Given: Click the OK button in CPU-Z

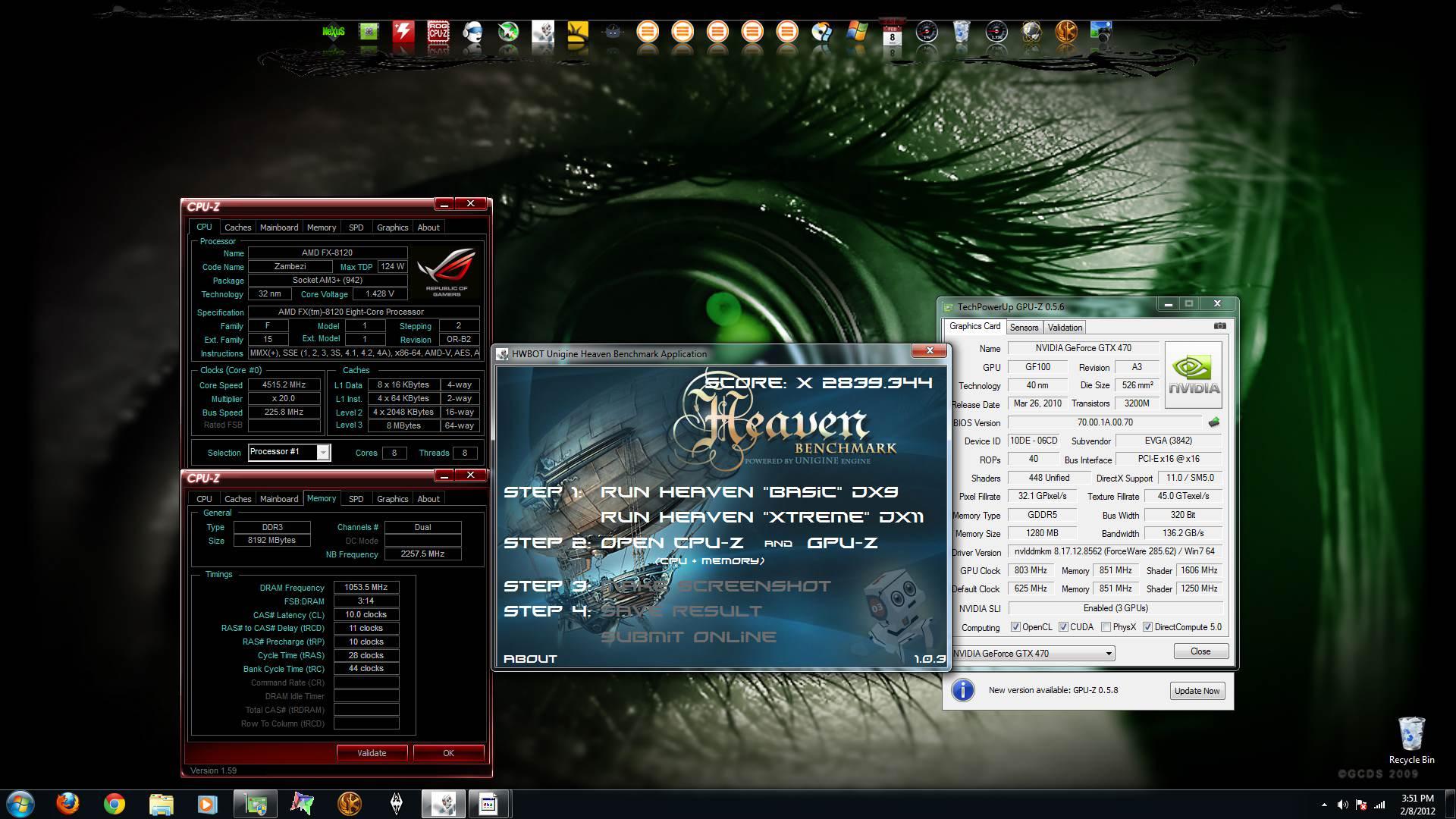Looking at the screenshot, I should [448, 753].
